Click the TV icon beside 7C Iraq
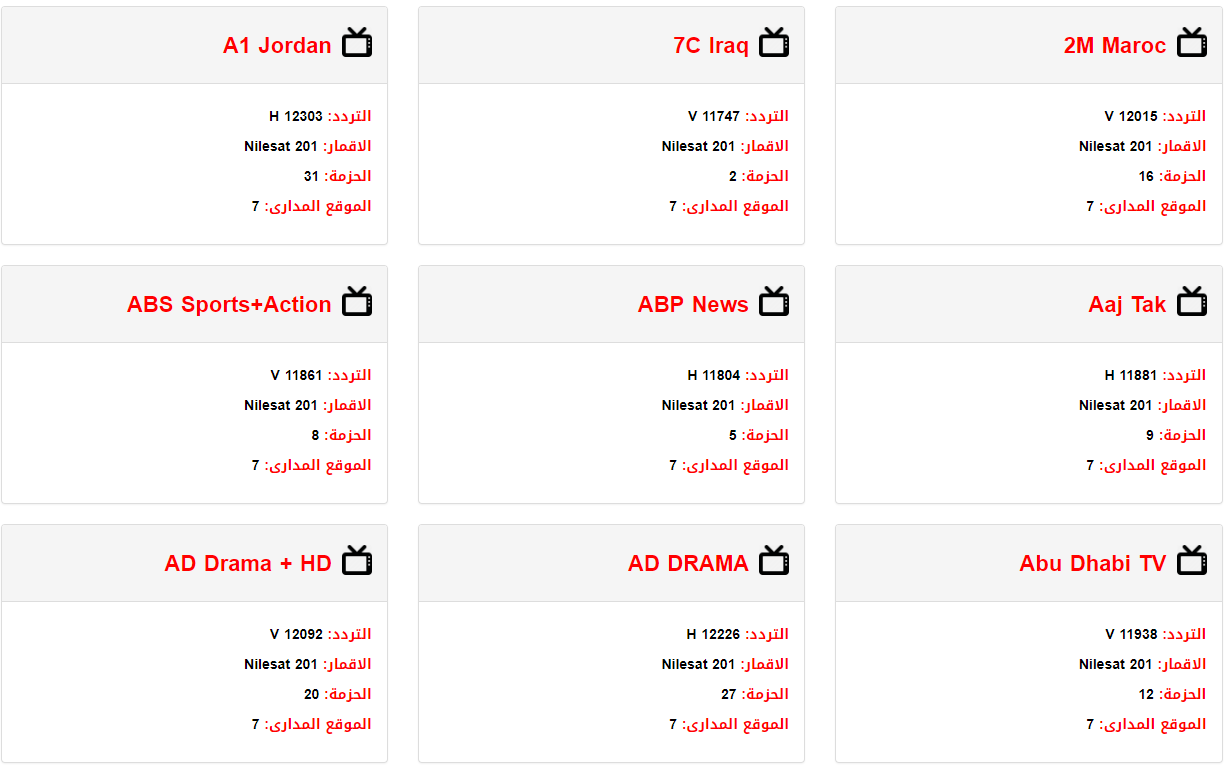Screen dimensions: 1227x775 [774, 43]
